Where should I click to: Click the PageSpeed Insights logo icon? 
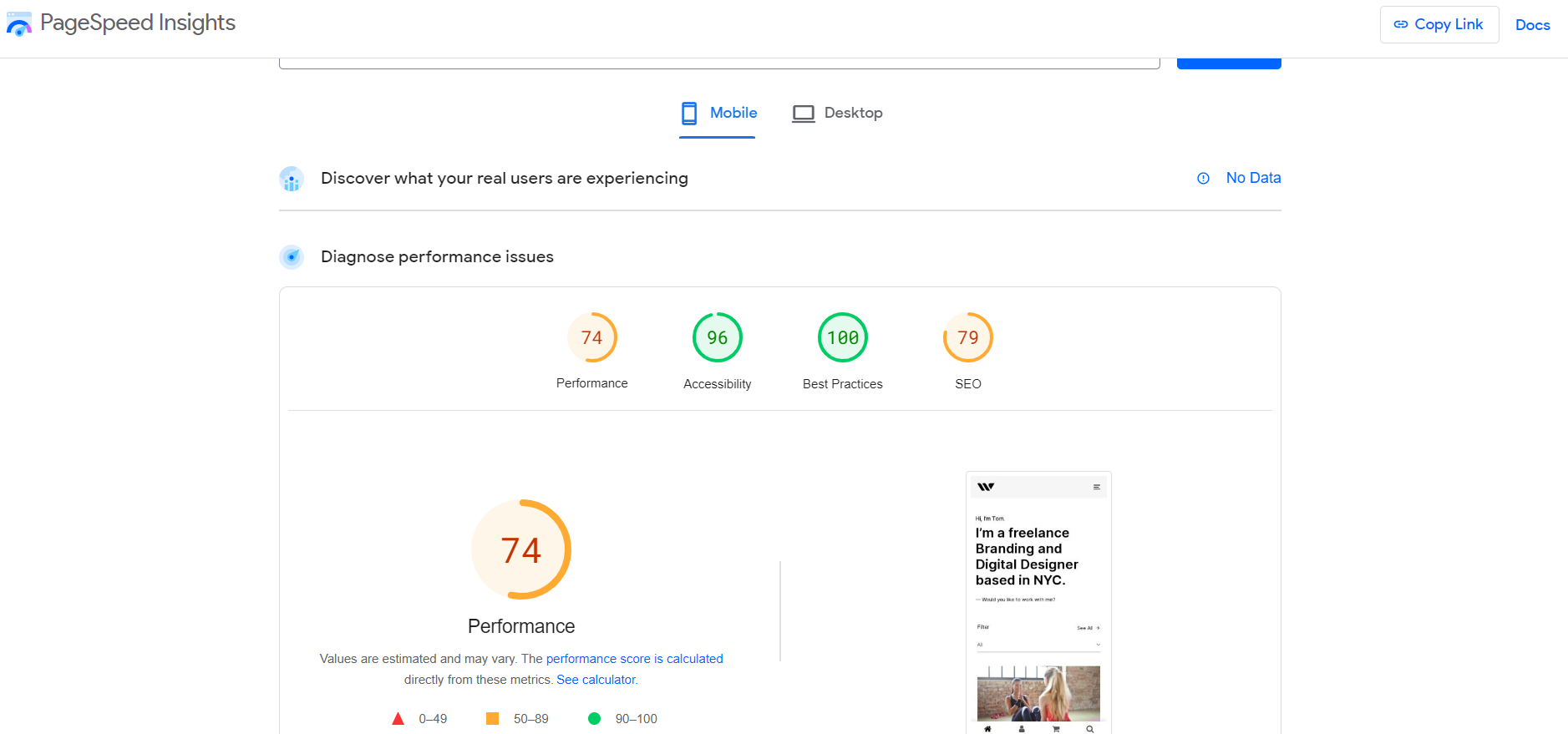point(19,24)
